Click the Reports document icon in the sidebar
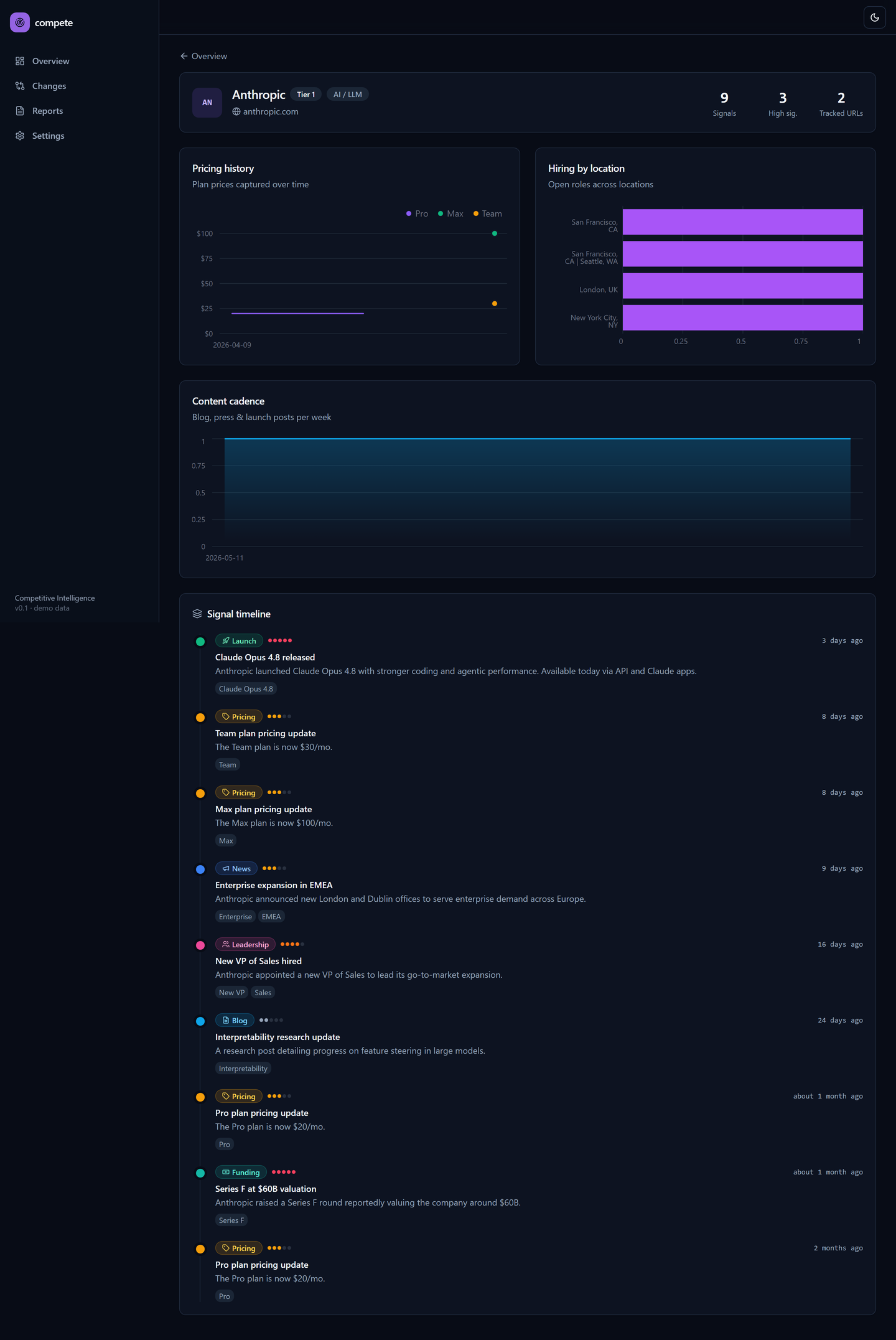Image resolution: width=896 pixels, height=1340 pixels. [20, 111]
